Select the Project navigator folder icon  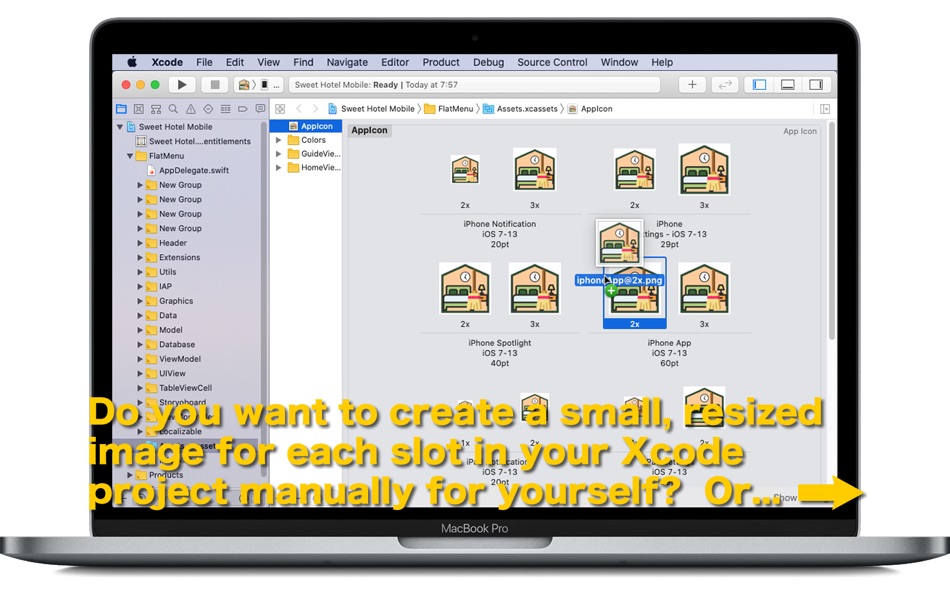click(x=121, y=109)
